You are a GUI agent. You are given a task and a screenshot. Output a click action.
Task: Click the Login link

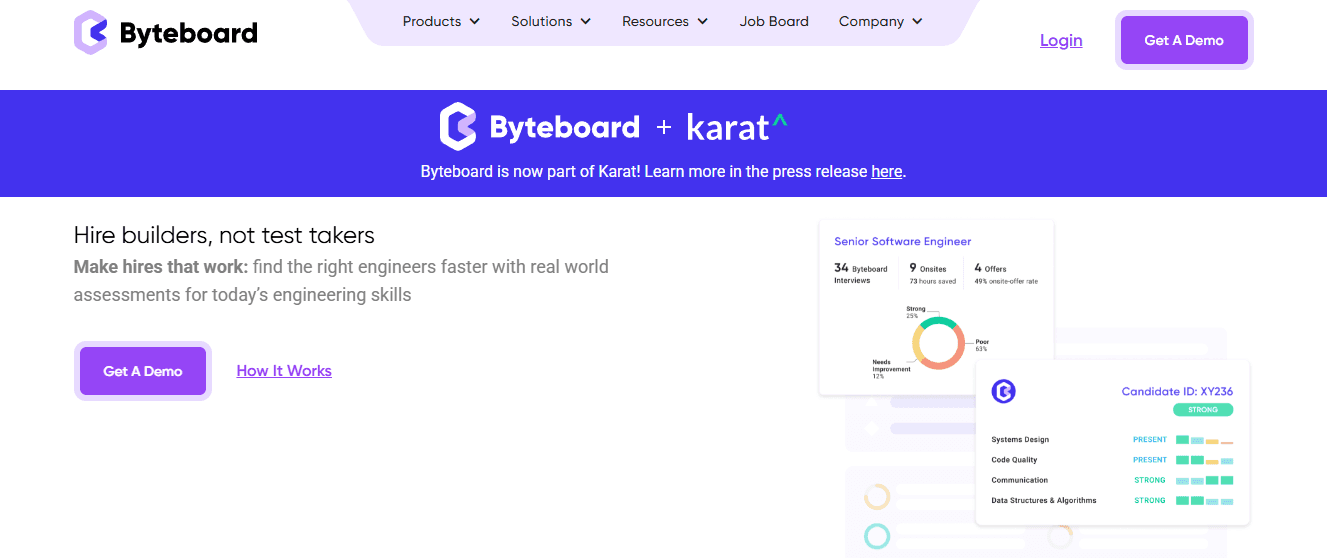click(x=1061, y=40)
